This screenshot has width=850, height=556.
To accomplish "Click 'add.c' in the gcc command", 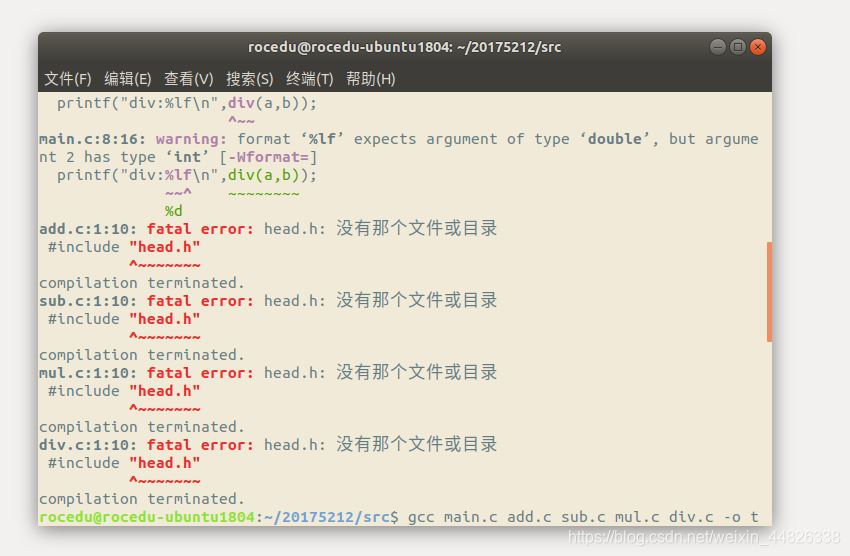I will point(529,517).
